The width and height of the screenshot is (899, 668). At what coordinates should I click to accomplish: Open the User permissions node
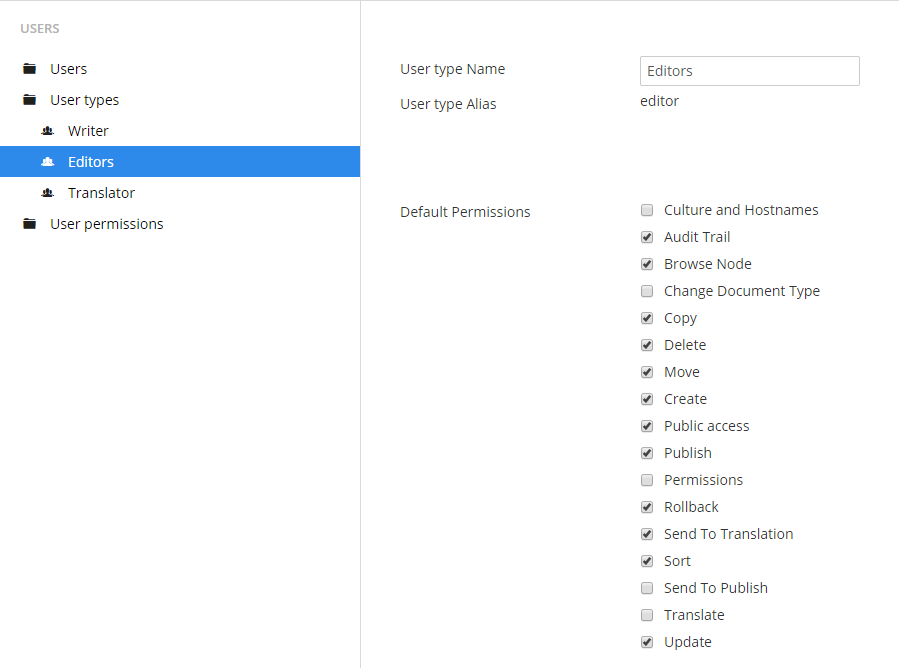click(x=107, y=224)
